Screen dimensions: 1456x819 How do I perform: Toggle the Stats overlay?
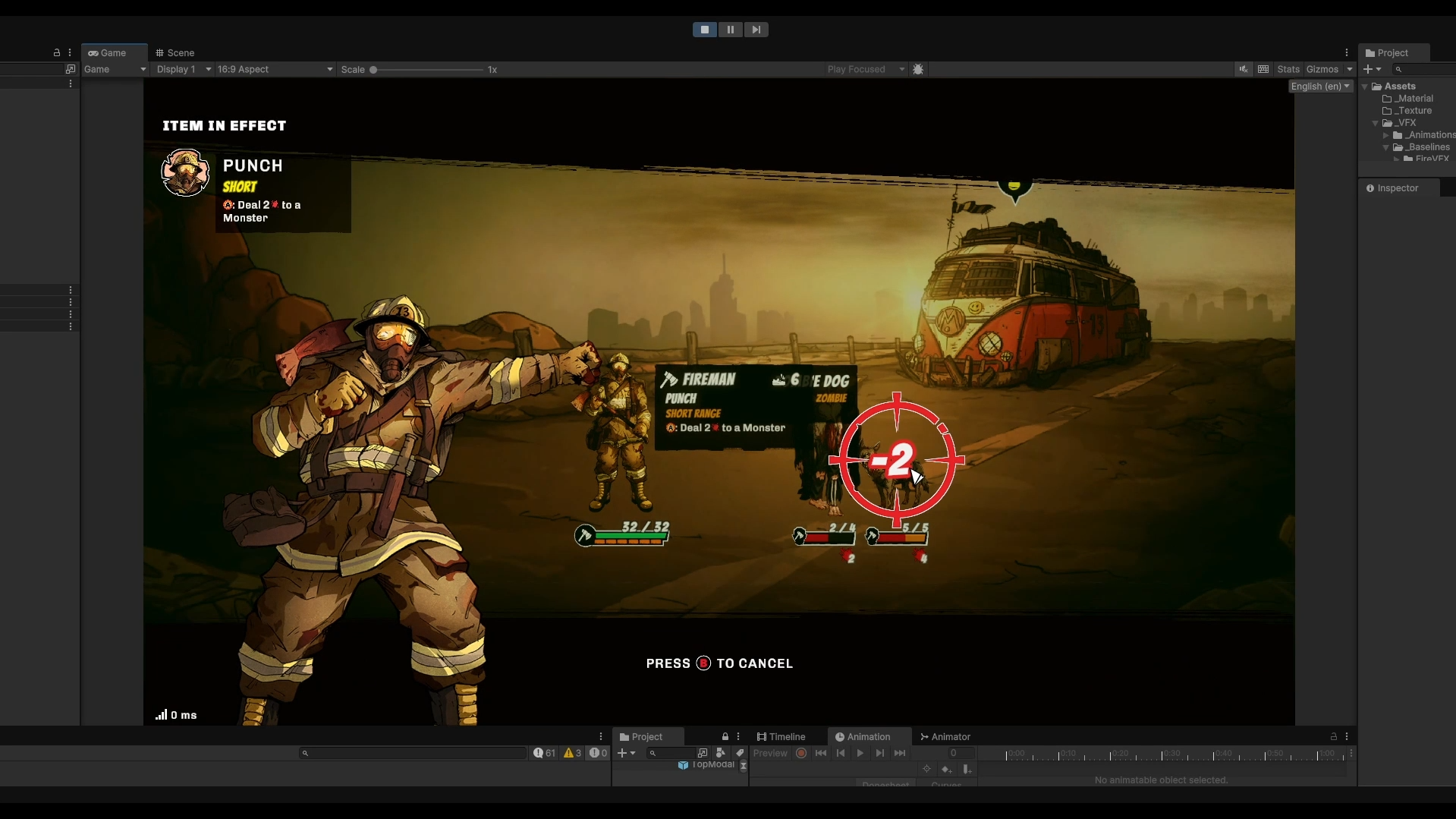[1288, 69]
